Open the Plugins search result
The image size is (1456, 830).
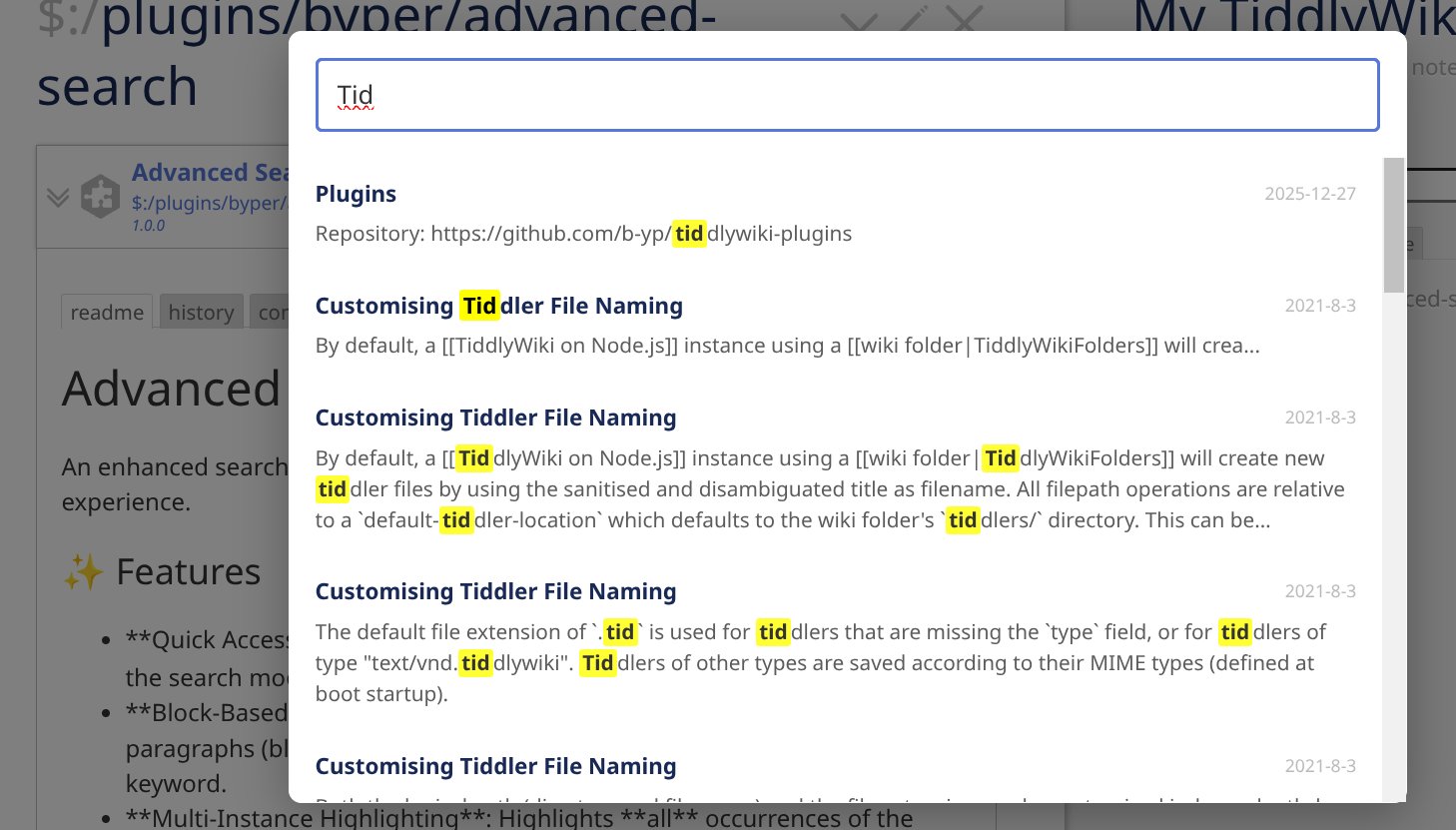point(356,194)
